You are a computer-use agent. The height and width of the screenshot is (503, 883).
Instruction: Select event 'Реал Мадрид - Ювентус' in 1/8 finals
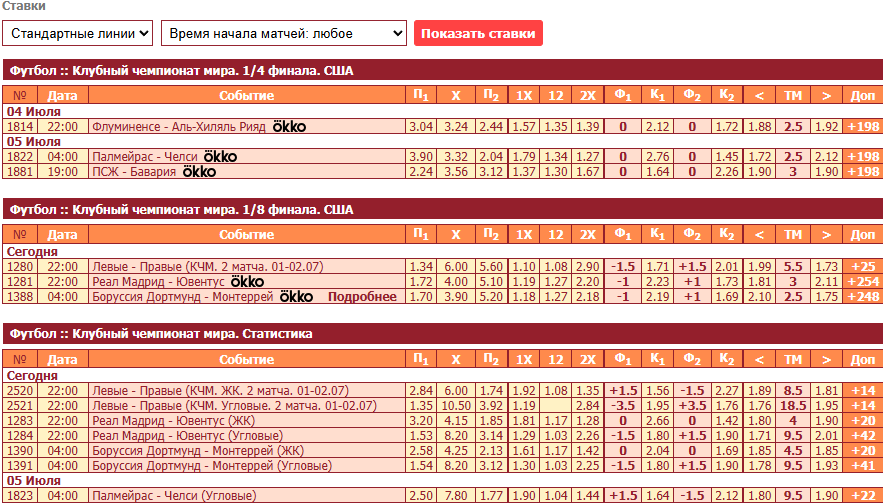(158, 281)
